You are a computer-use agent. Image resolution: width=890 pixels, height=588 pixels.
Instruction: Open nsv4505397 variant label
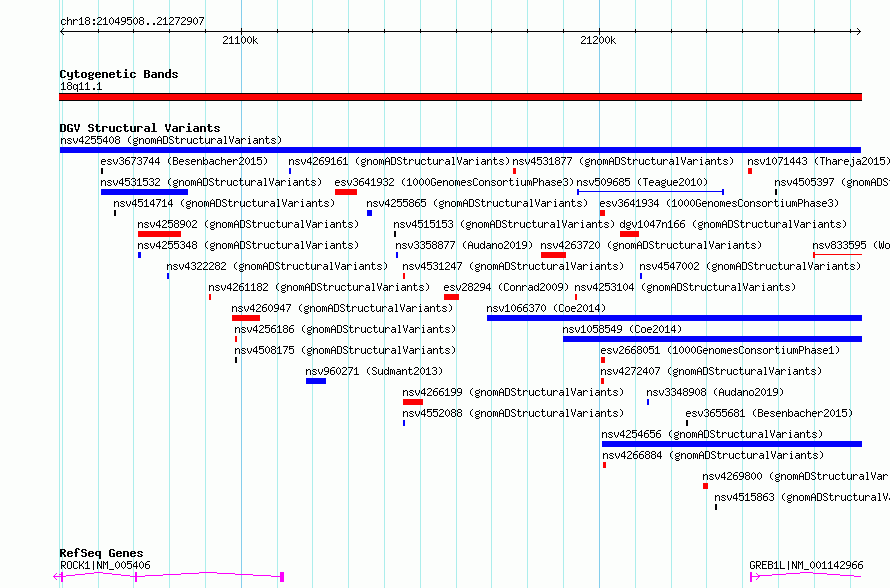832,182
